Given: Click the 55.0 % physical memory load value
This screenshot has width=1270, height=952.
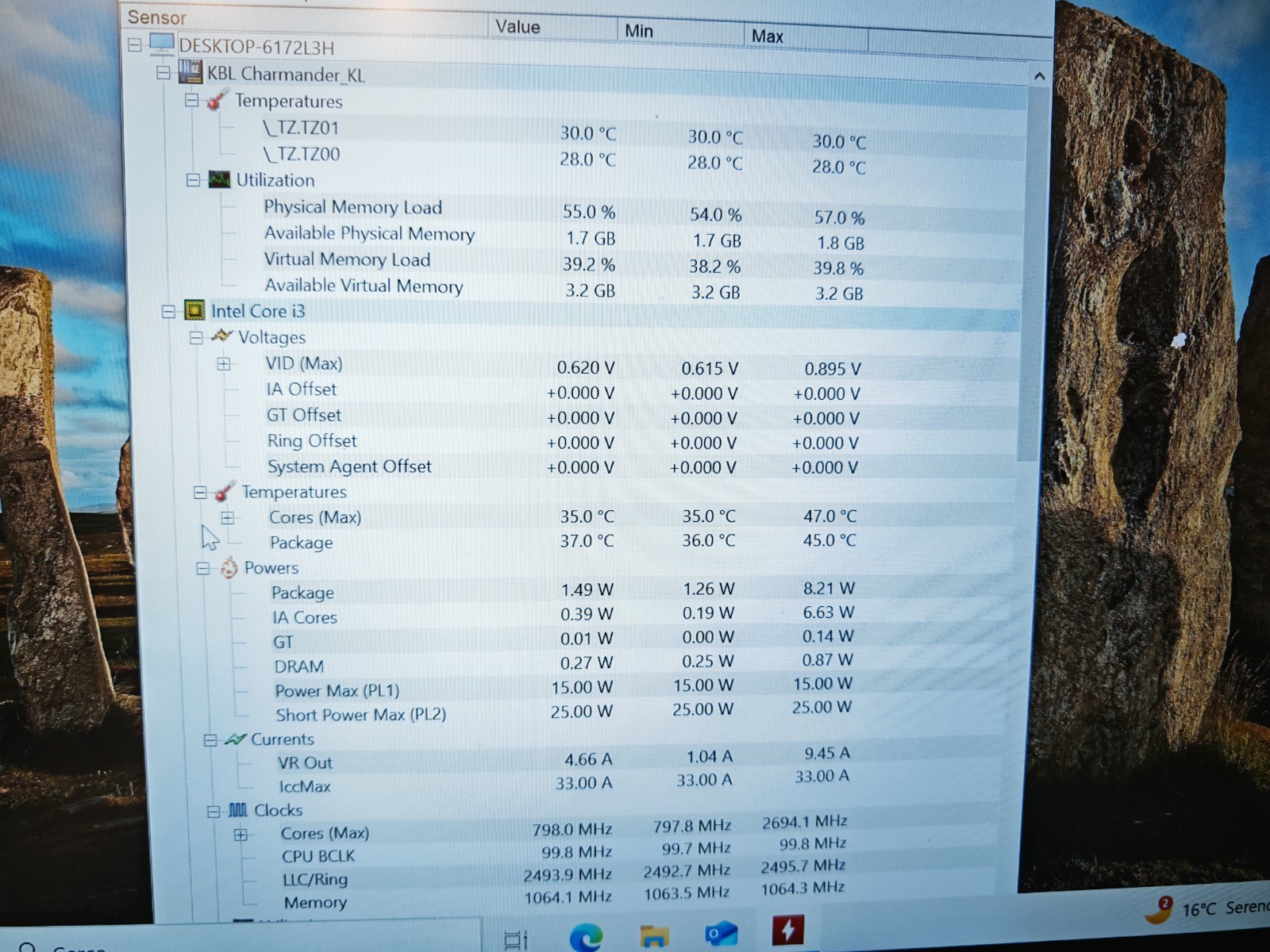Looking at the screenshot, I should point(589,212).
